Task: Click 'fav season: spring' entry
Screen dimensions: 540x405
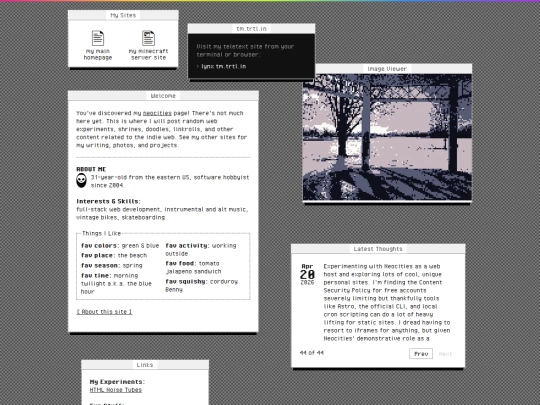Action: (112, 266)
